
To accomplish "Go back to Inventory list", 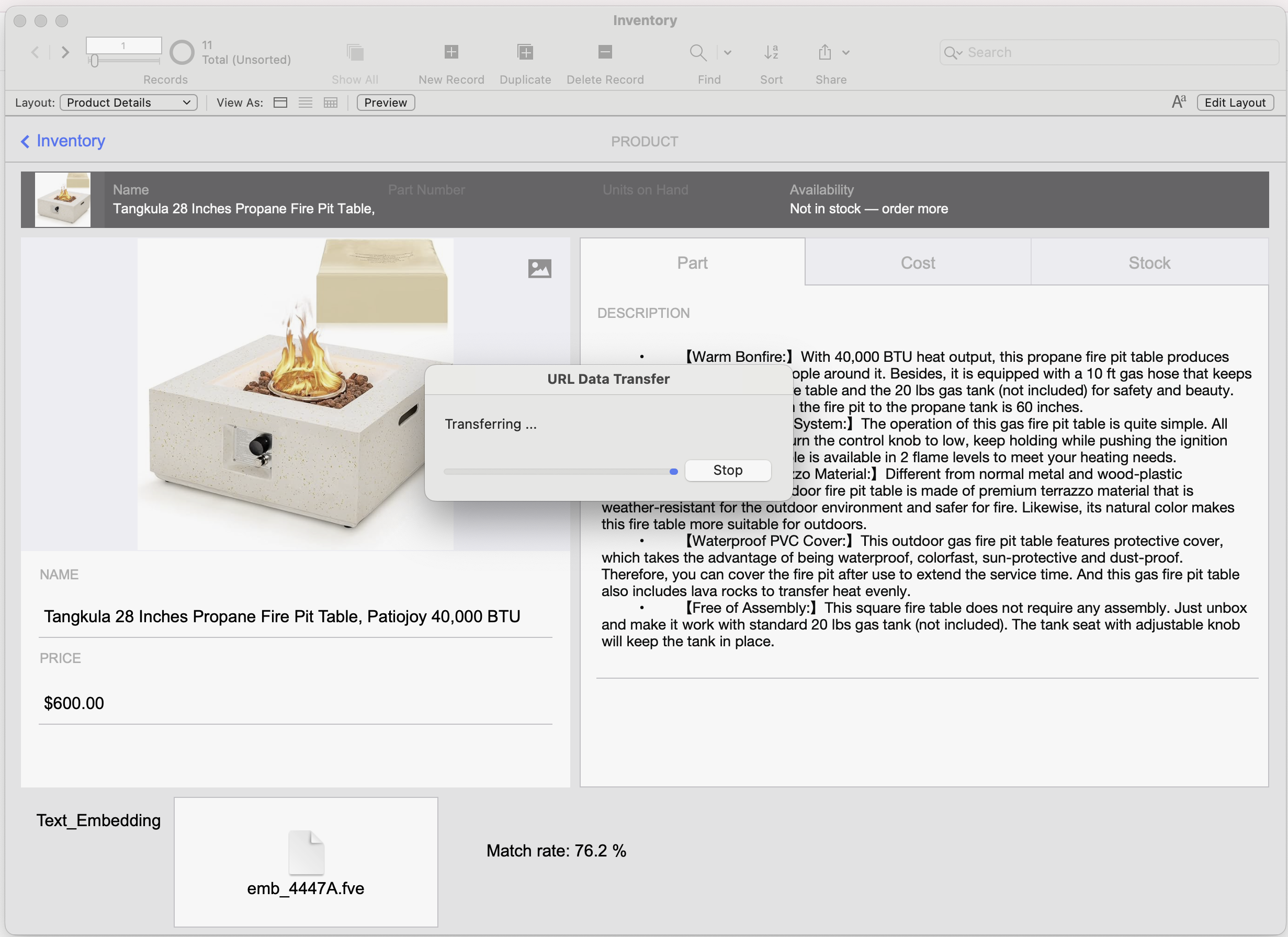I will point(63,141).
